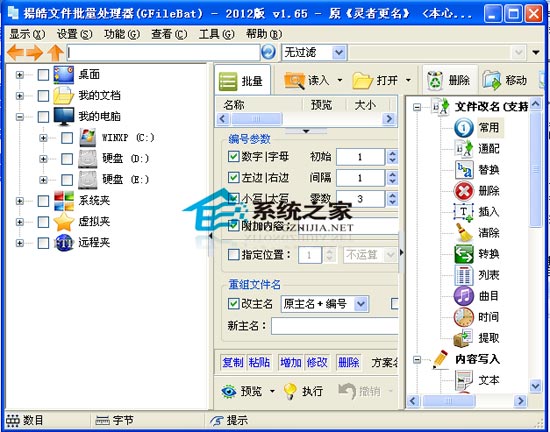Click the 移动 move toolbar button
This screenshot has width=550, height=432.
pos(505,81)
